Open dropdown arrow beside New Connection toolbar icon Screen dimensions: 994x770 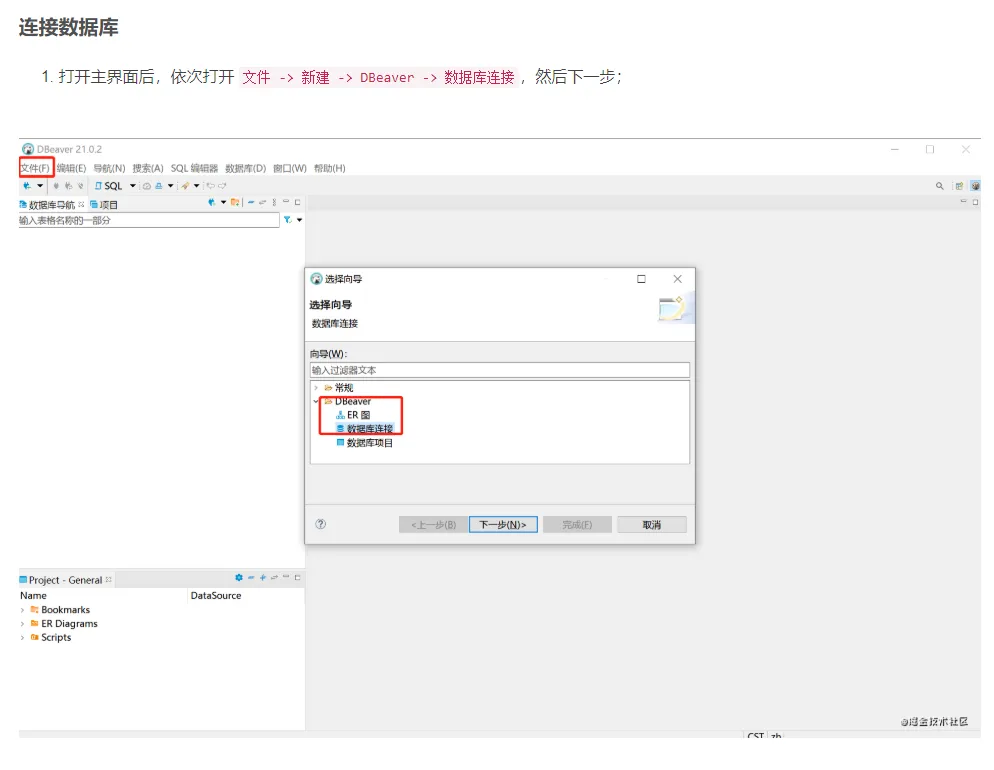(x=40, y=186)
